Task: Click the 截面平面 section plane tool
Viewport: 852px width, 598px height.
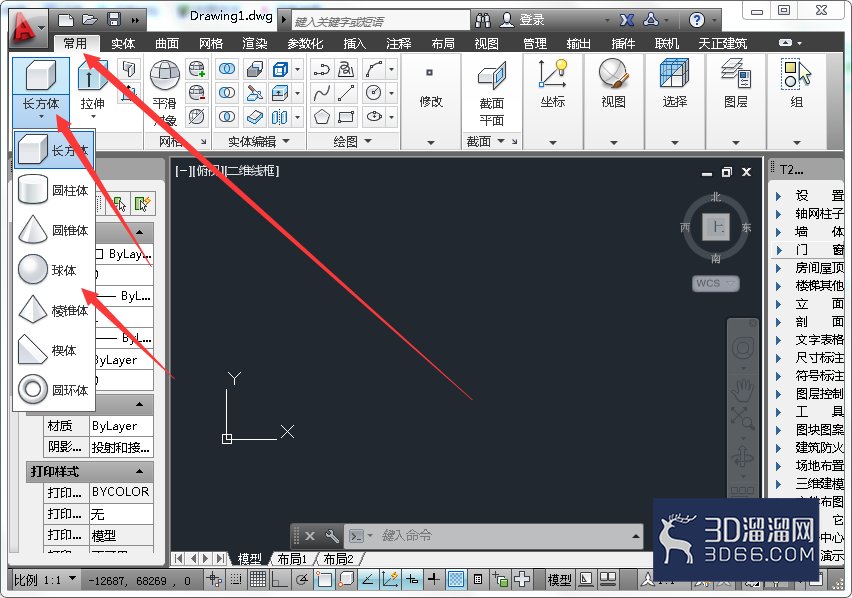Action: 491,91
